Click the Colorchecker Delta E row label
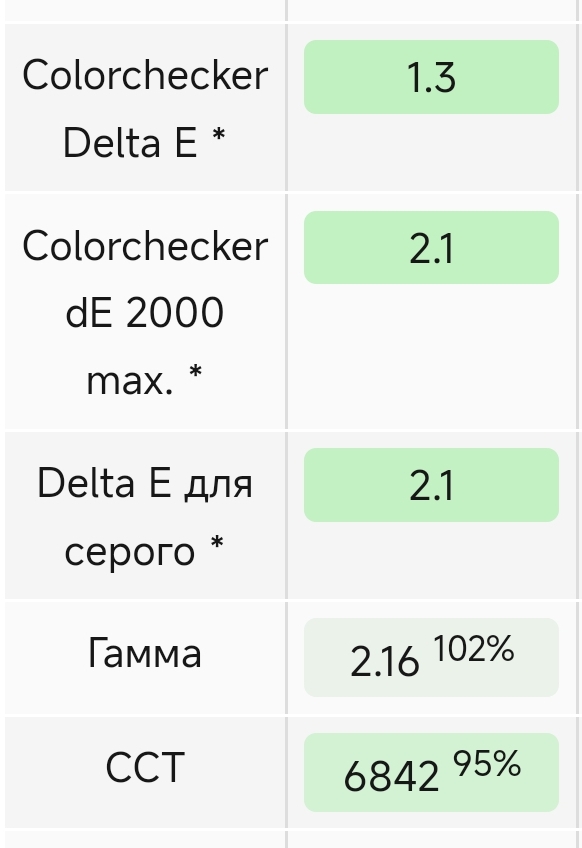This screenshot has height=848, width=582. point(145,109)
